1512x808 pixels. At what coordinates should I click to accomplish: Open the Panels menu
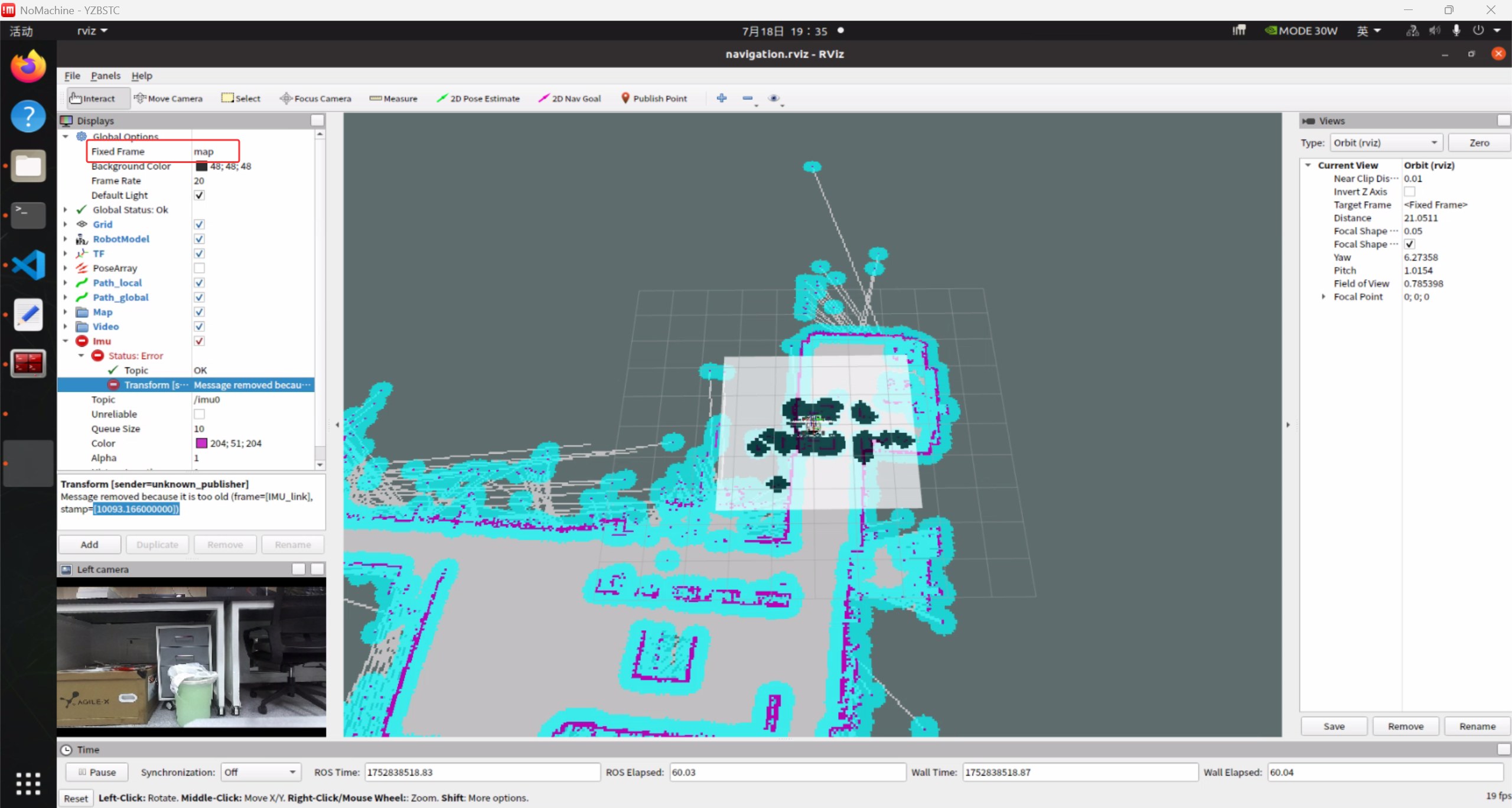(x=105, y=76)
